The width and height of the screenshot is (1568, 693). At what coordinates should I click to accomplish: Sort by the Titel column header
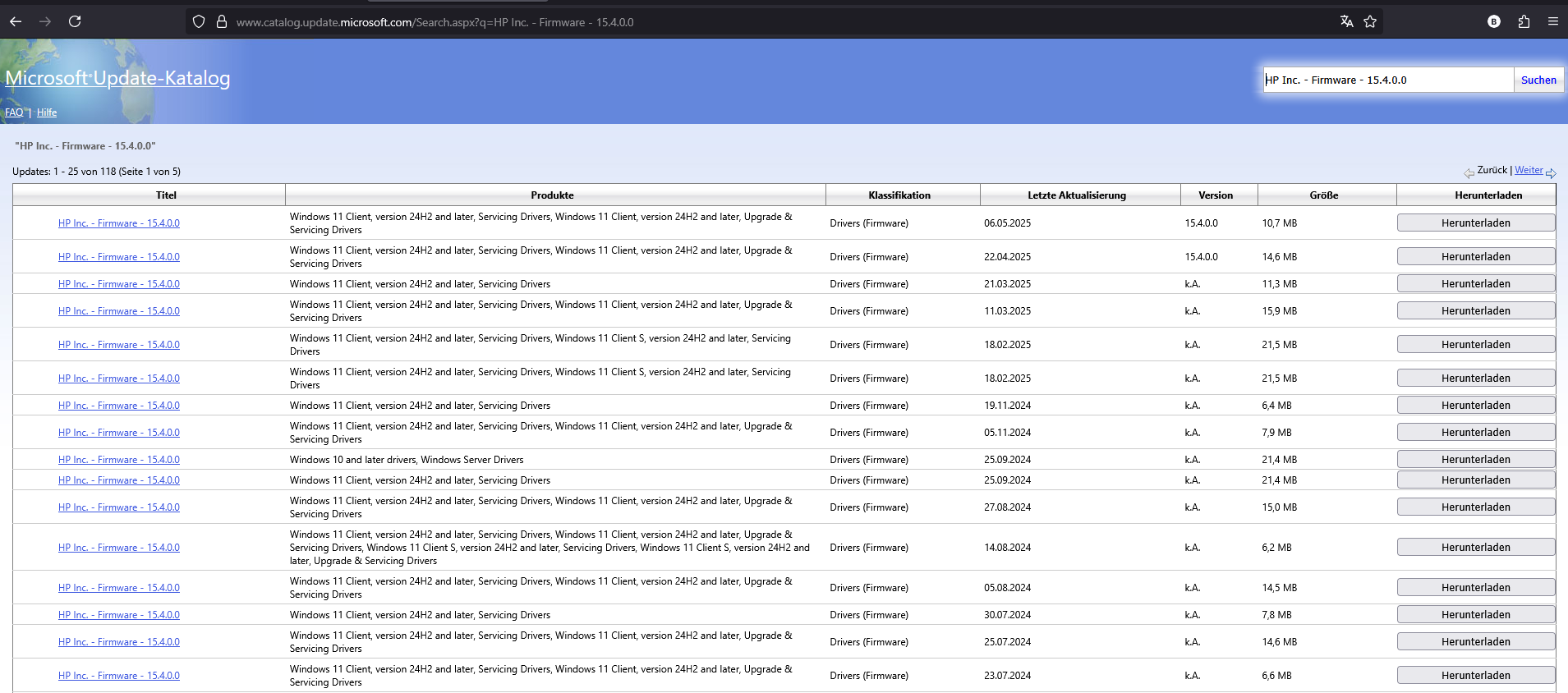coord(166,195)
